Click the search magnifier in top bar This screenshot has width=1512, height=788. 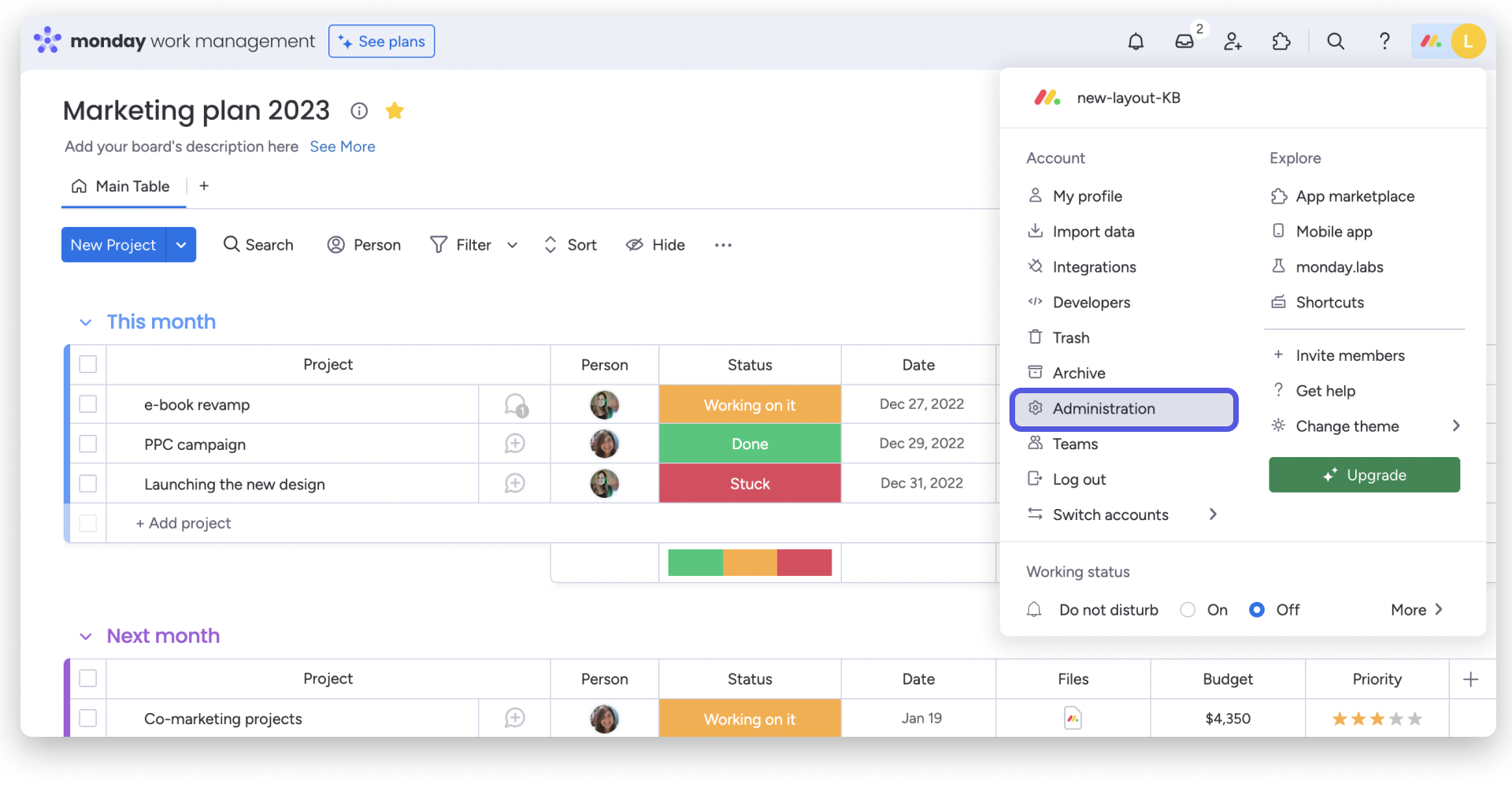point(1336,41)
